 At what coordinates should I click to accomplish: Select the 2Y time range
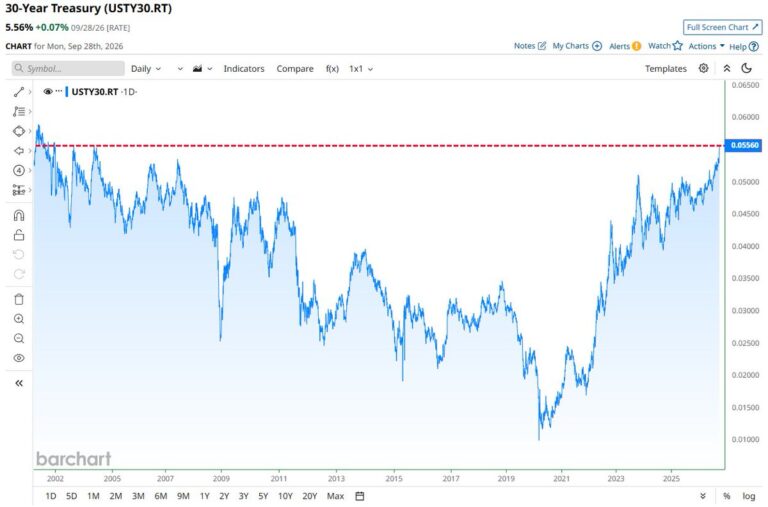(224, 496)
